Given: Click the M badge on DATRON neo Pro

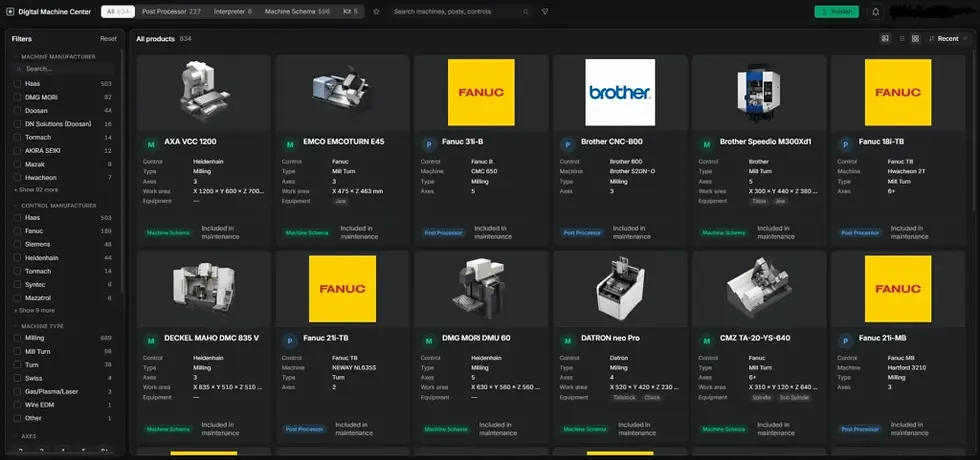Looking at the screenshot, I should (568, 341).
